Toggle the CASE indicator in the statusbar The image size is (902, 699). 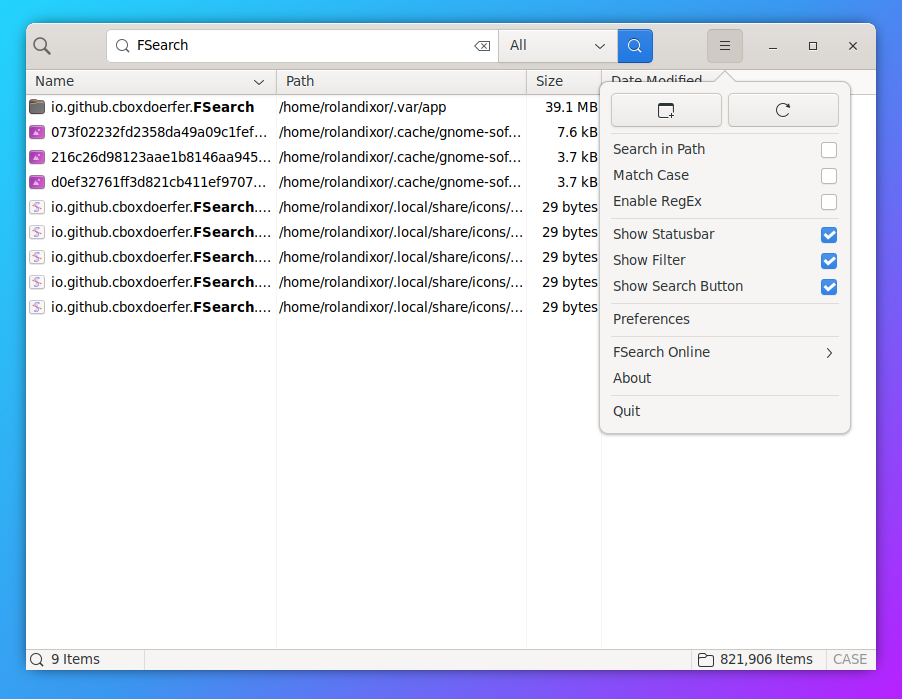coord(849,659)
